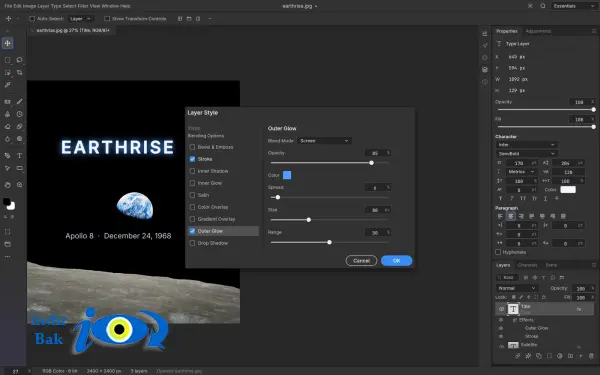Enable the Inner Shadow checkbox
Image resolution: width=600 pixels, height=375 pixels.
click(x=192, y=171)
